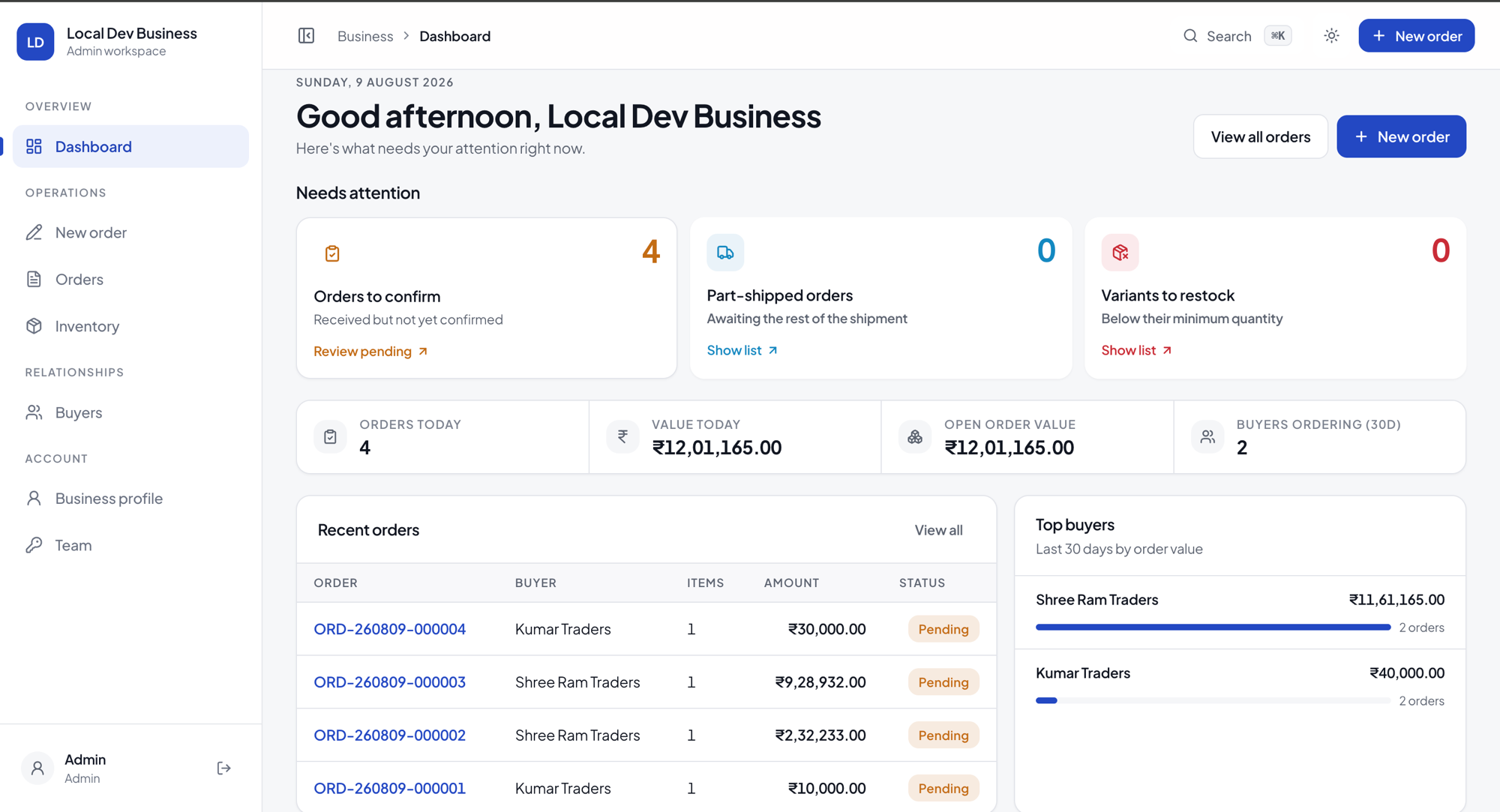Screen dimensions: 1500x812
Task: Open order ORD-260809-000003
Action: click(x=389, y=682)
